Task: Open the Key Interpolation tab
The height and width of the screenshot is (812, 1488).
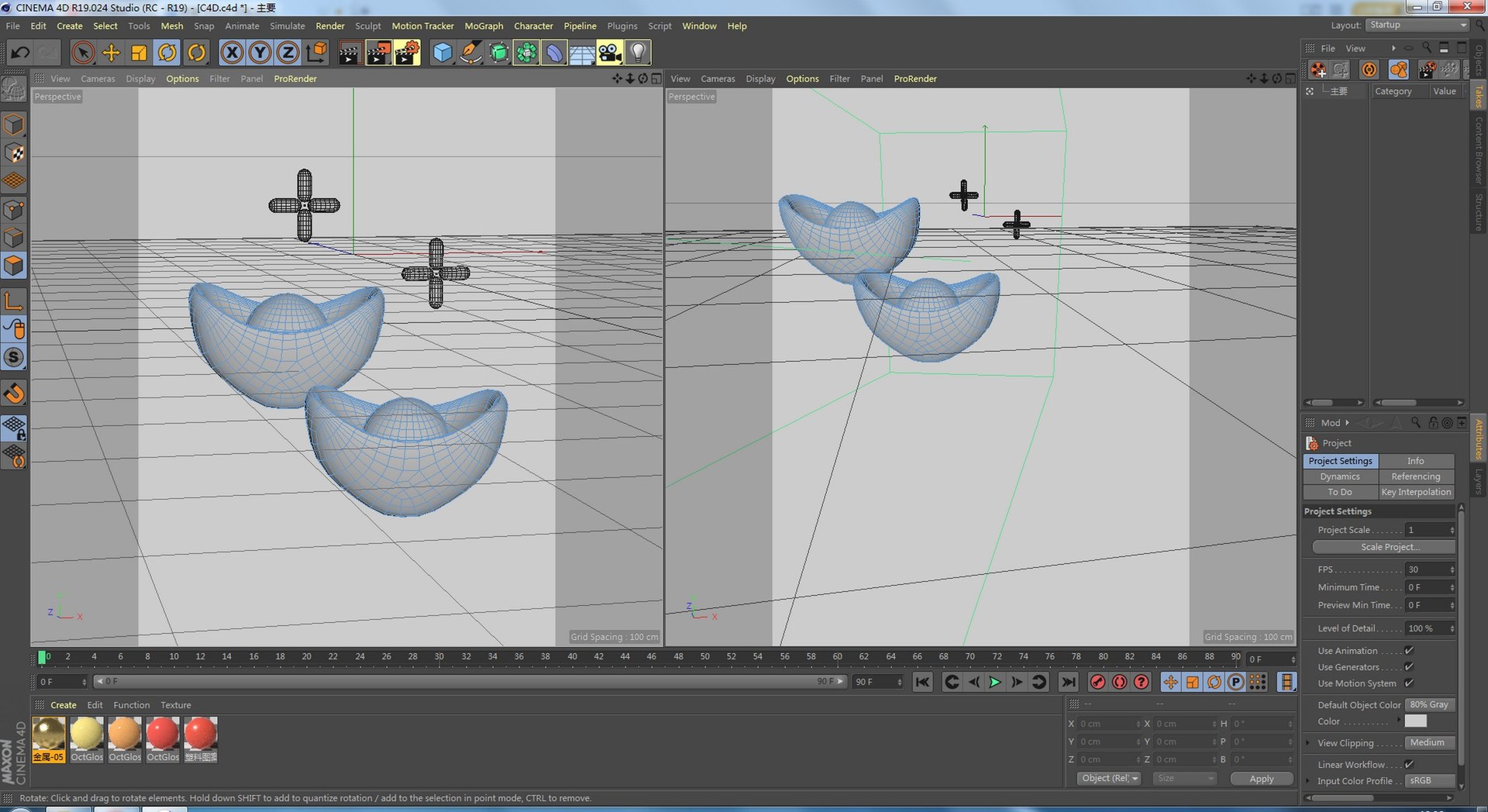Action: click(1416, 492)
